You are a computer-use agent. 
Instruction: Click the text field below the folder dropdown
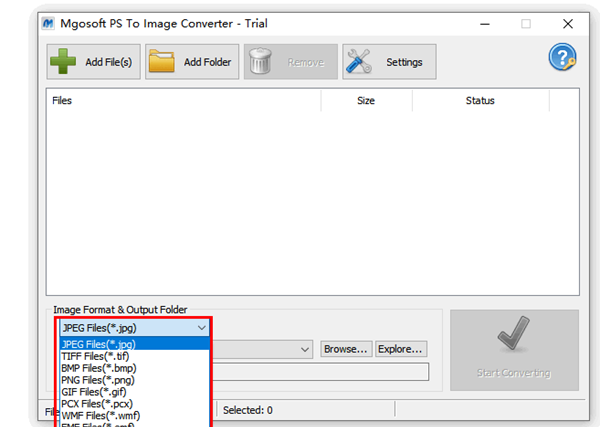click(x=321, y=372)
